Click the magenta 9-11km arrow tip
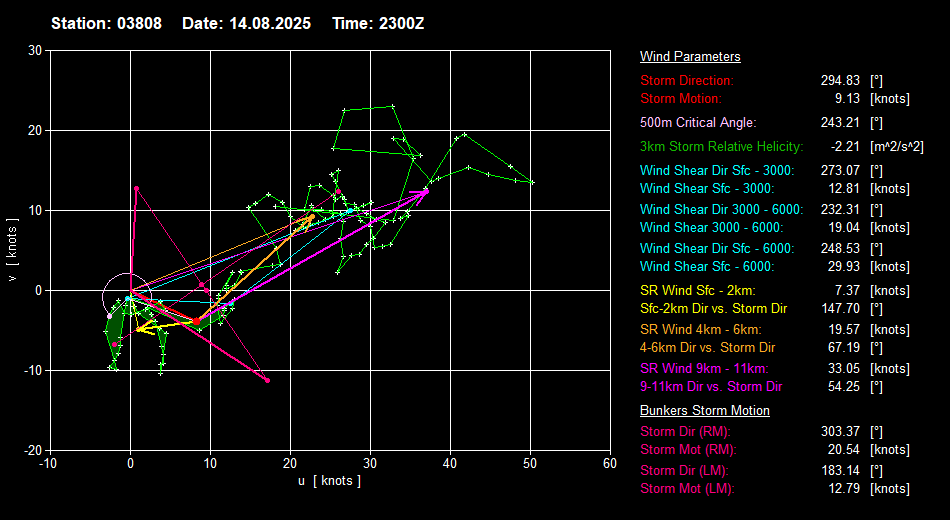 coord(426,192)
